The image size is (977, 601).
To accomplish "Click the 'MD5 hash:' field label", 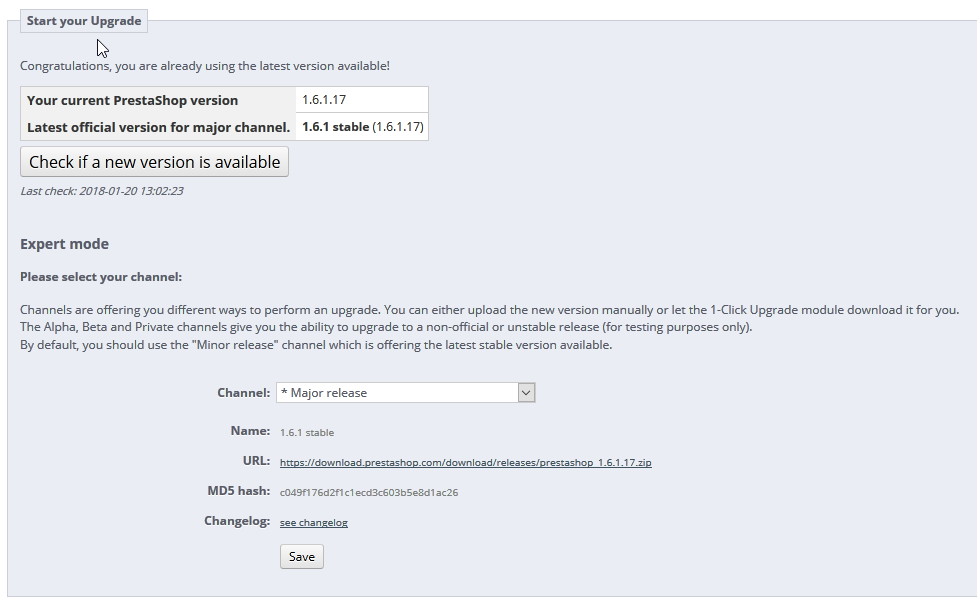I will pos(238,491).
